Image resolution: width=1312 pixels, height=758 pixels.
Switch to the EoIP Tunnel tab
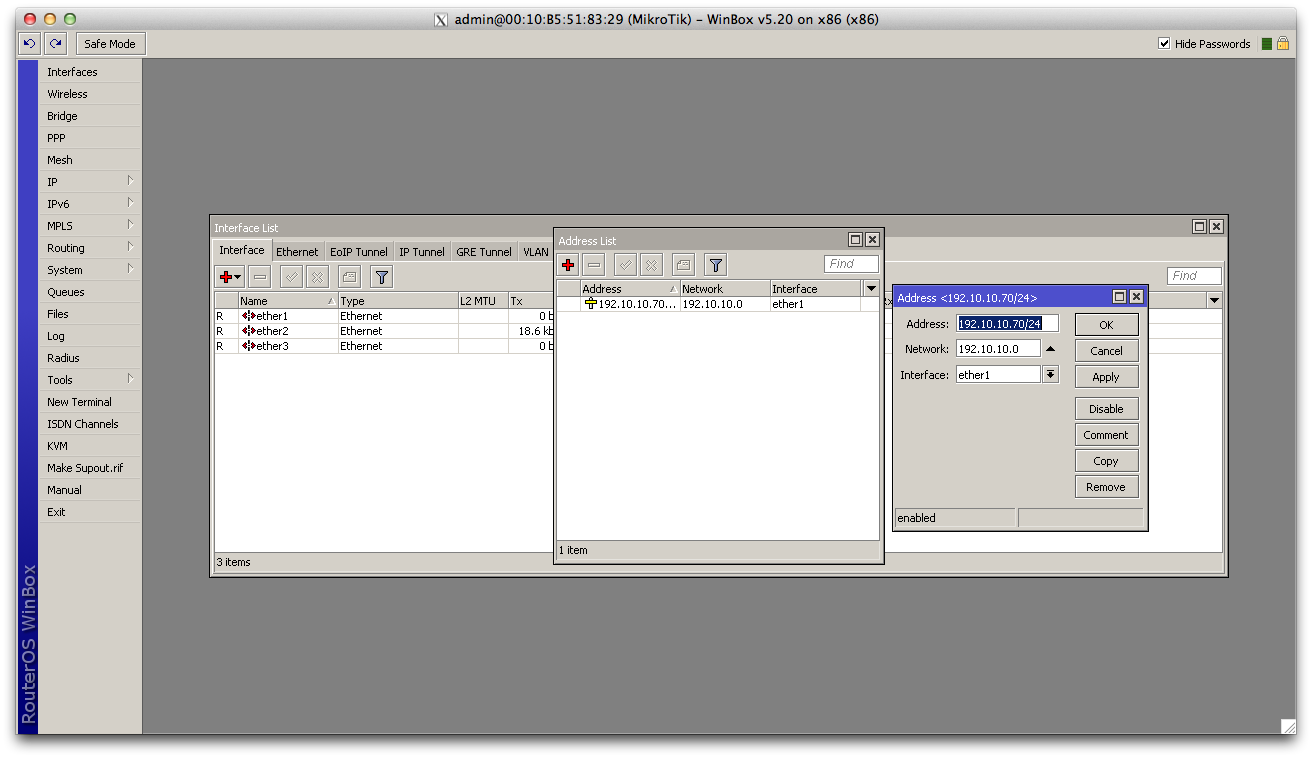click(359, 252)
